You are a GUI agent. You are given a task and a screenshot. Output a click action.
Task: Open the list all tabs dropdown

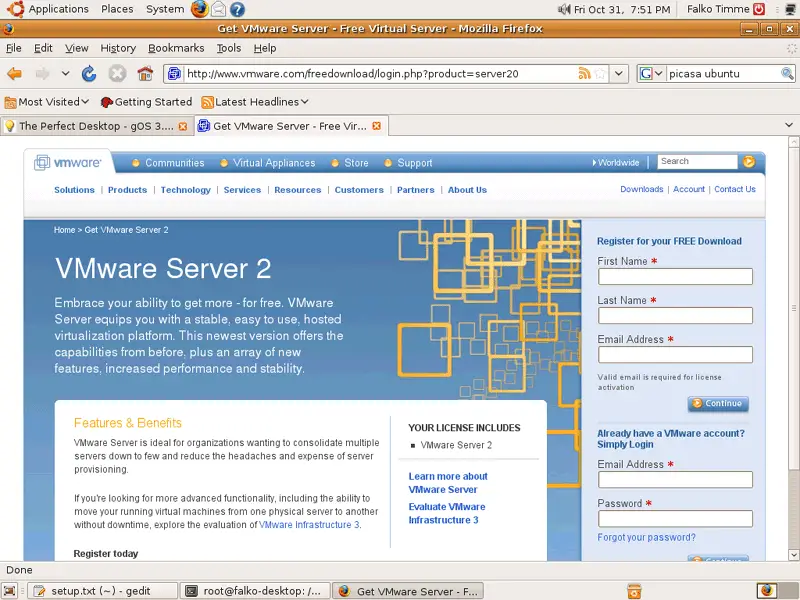tap(789, 125)
